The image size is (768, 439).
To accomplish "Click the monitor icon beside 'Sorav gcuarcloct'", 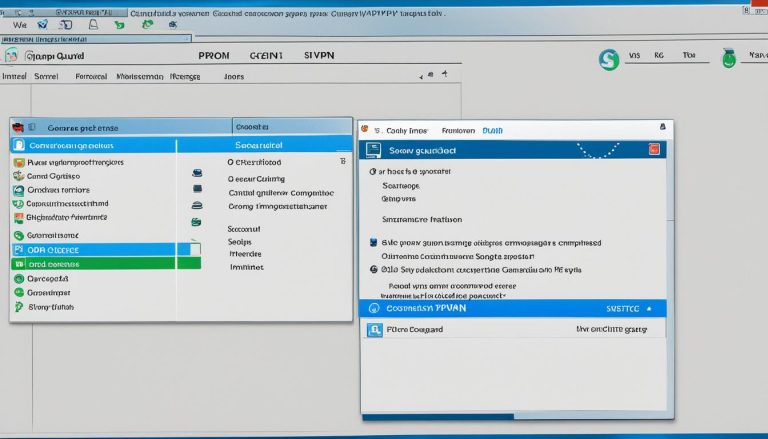I will (x=373, y=150).
